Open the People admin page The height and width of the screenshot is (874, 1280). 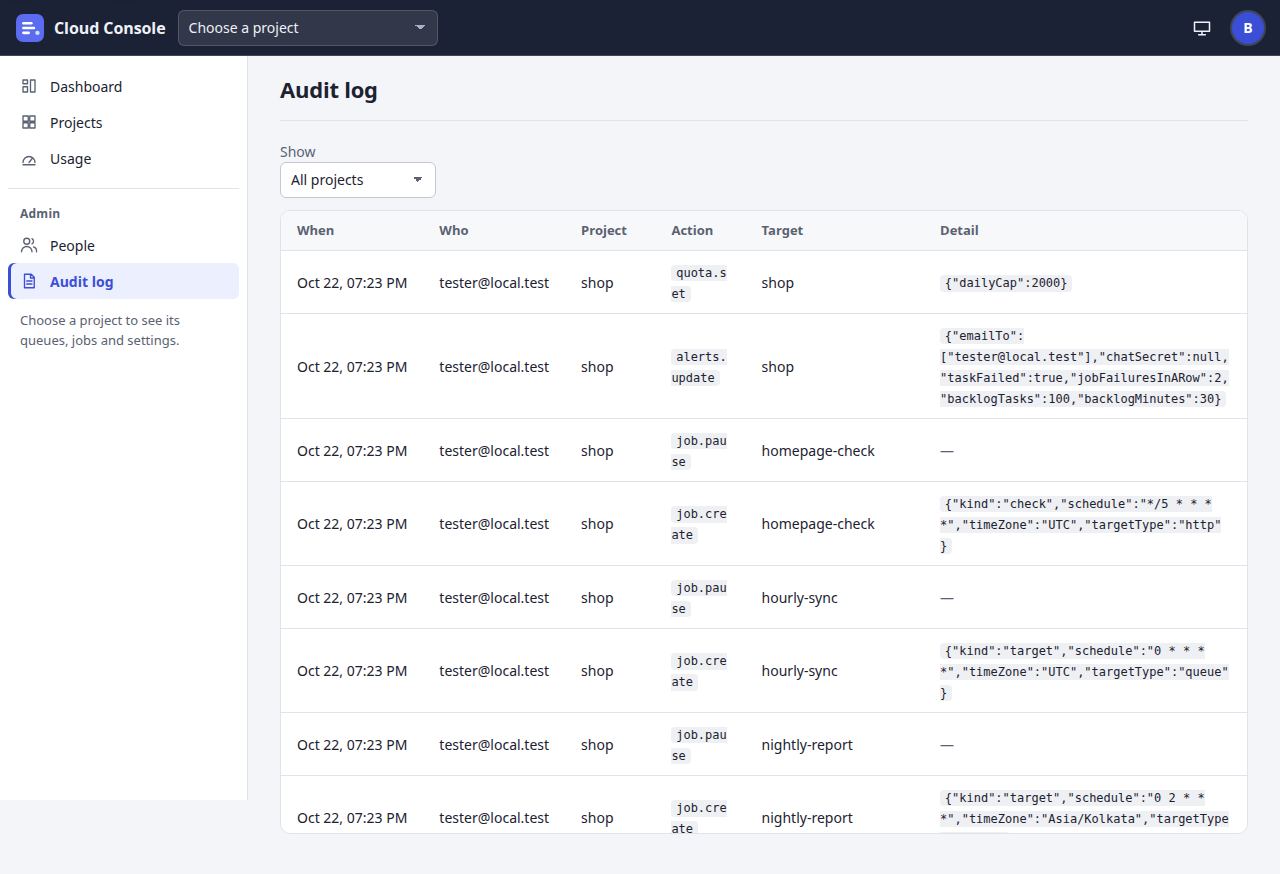[124, 246]
